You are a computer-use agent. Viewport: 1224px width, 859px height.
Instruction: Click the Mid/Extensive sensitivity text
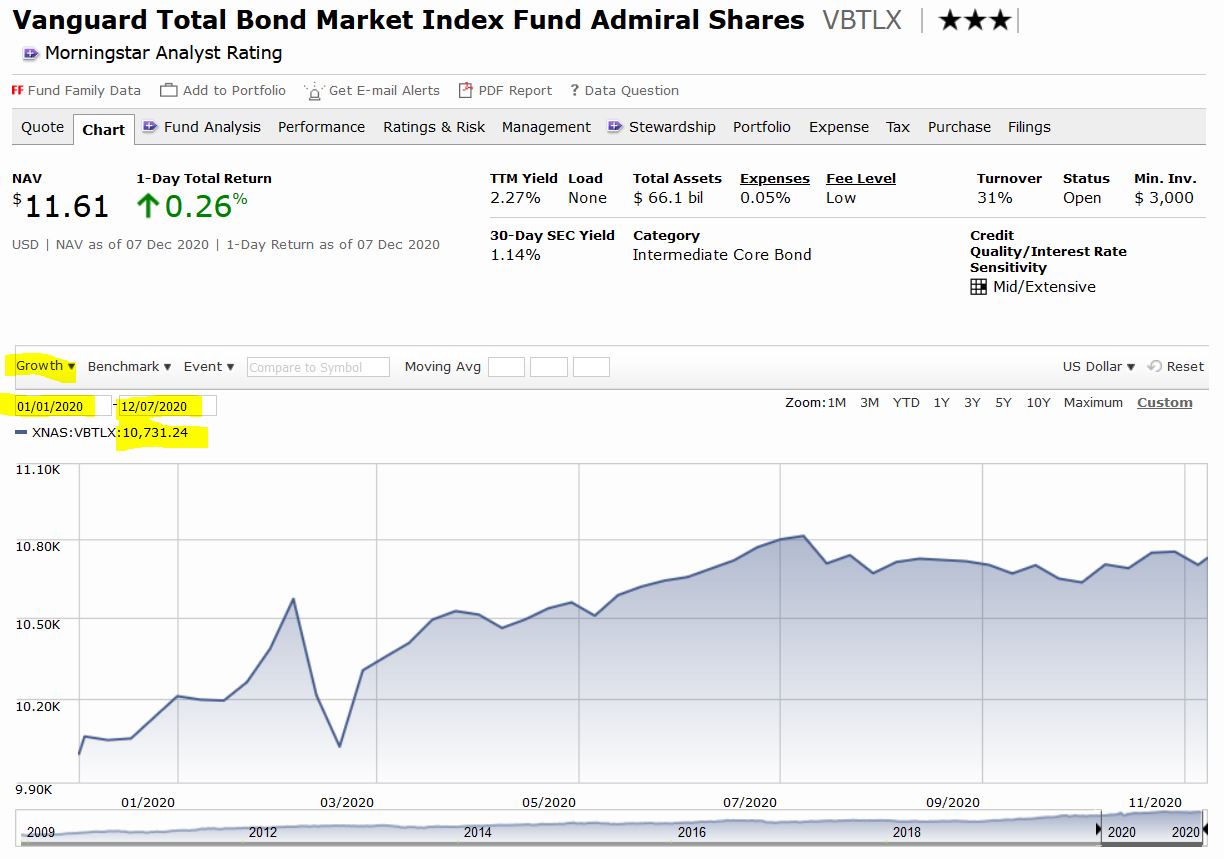point(1044,287)
